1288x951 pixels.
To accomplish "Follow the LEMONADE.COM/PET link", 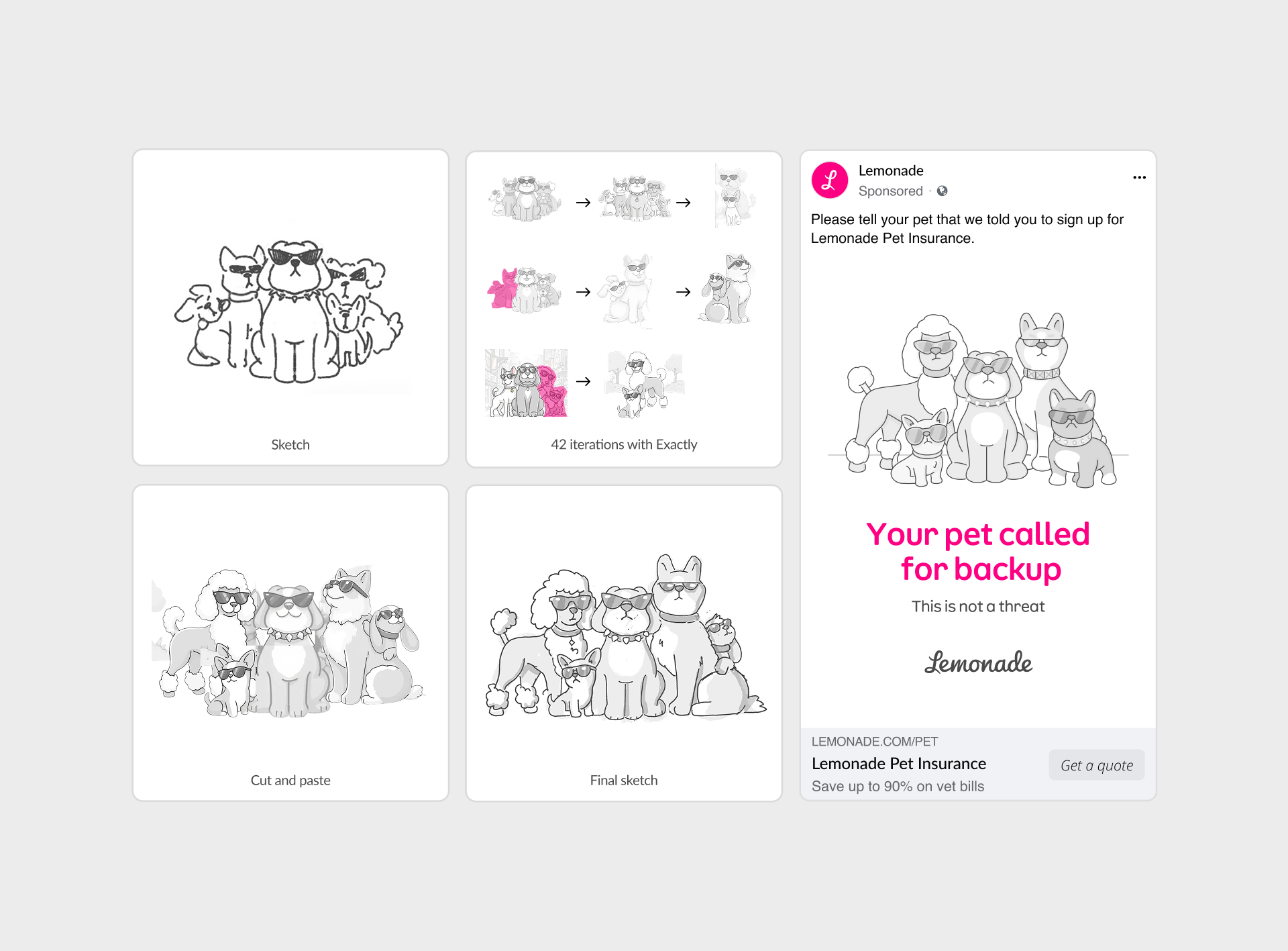I will point(874,742).
